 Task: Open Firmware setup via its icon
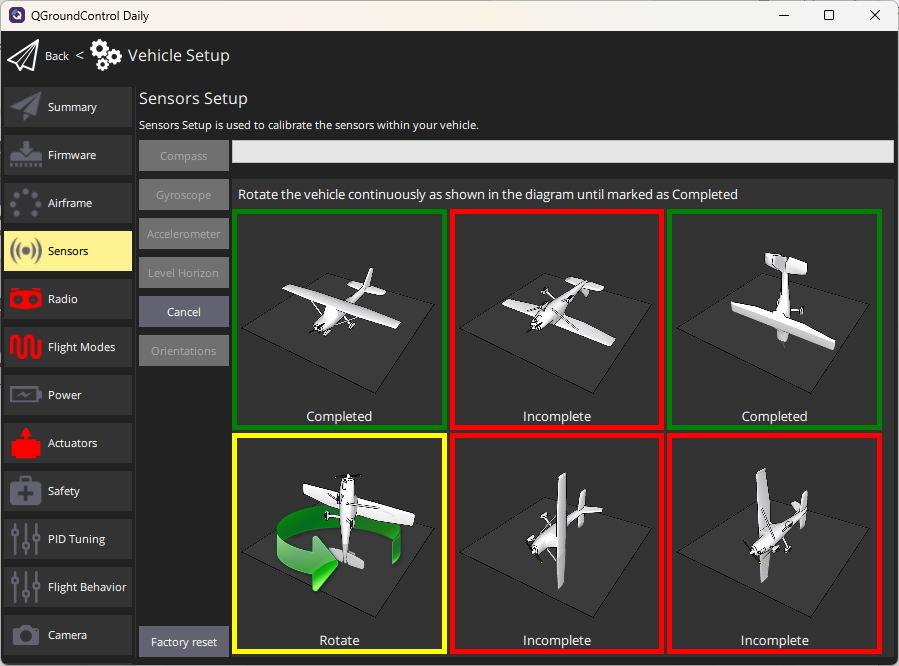click(x=26, y=155)
